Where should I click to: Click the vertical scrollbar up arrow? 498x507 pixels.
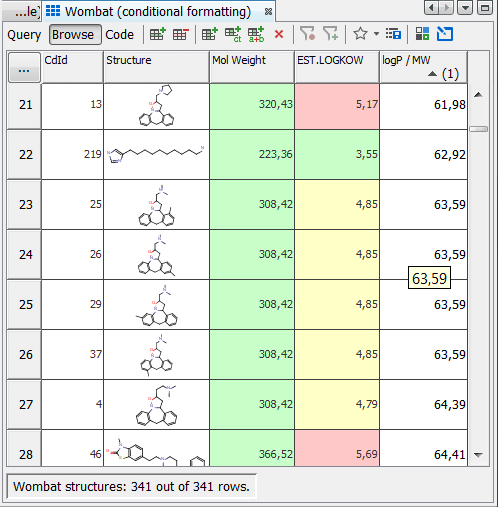click(x=478, y=95)
